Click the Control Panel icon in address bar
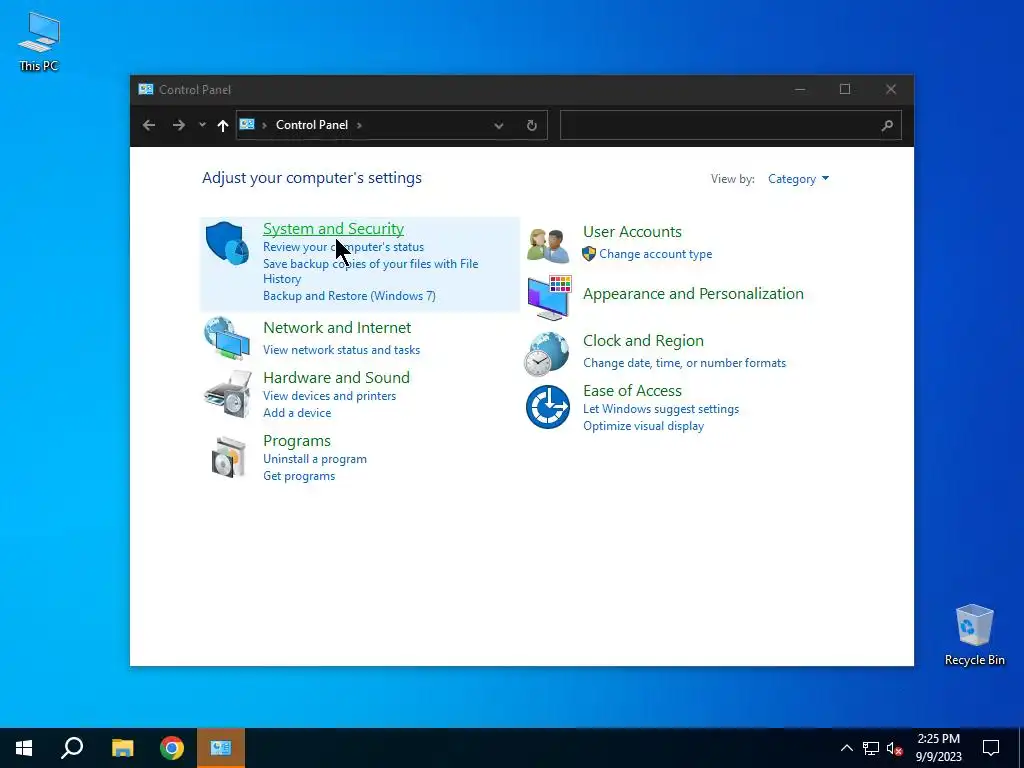 pos(247,124)
